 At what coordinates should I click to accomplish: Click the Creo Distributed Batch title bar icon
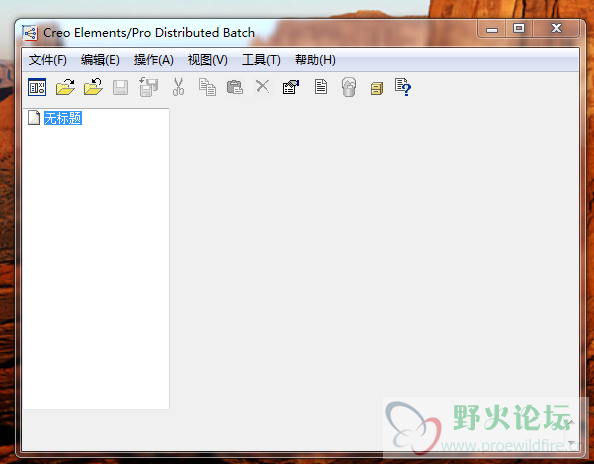(x=30, y=33)
